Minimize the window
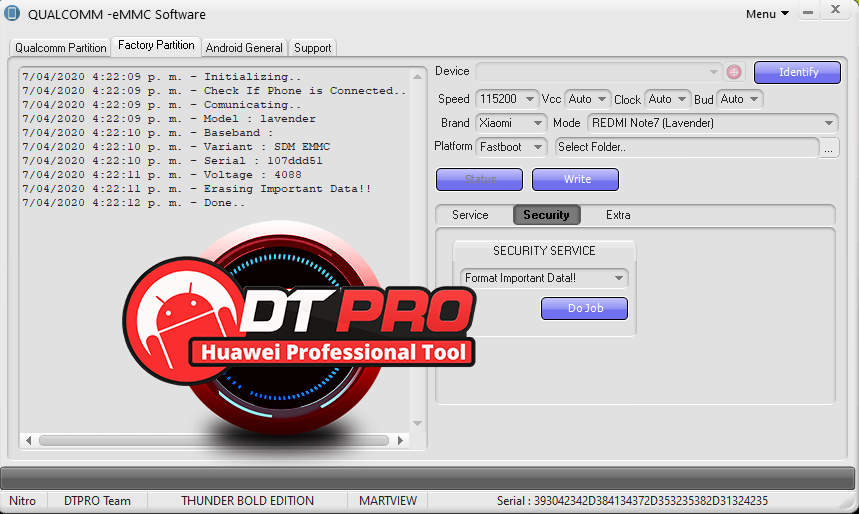The height and width of the screenshot is (514, 859). [808, 12]
